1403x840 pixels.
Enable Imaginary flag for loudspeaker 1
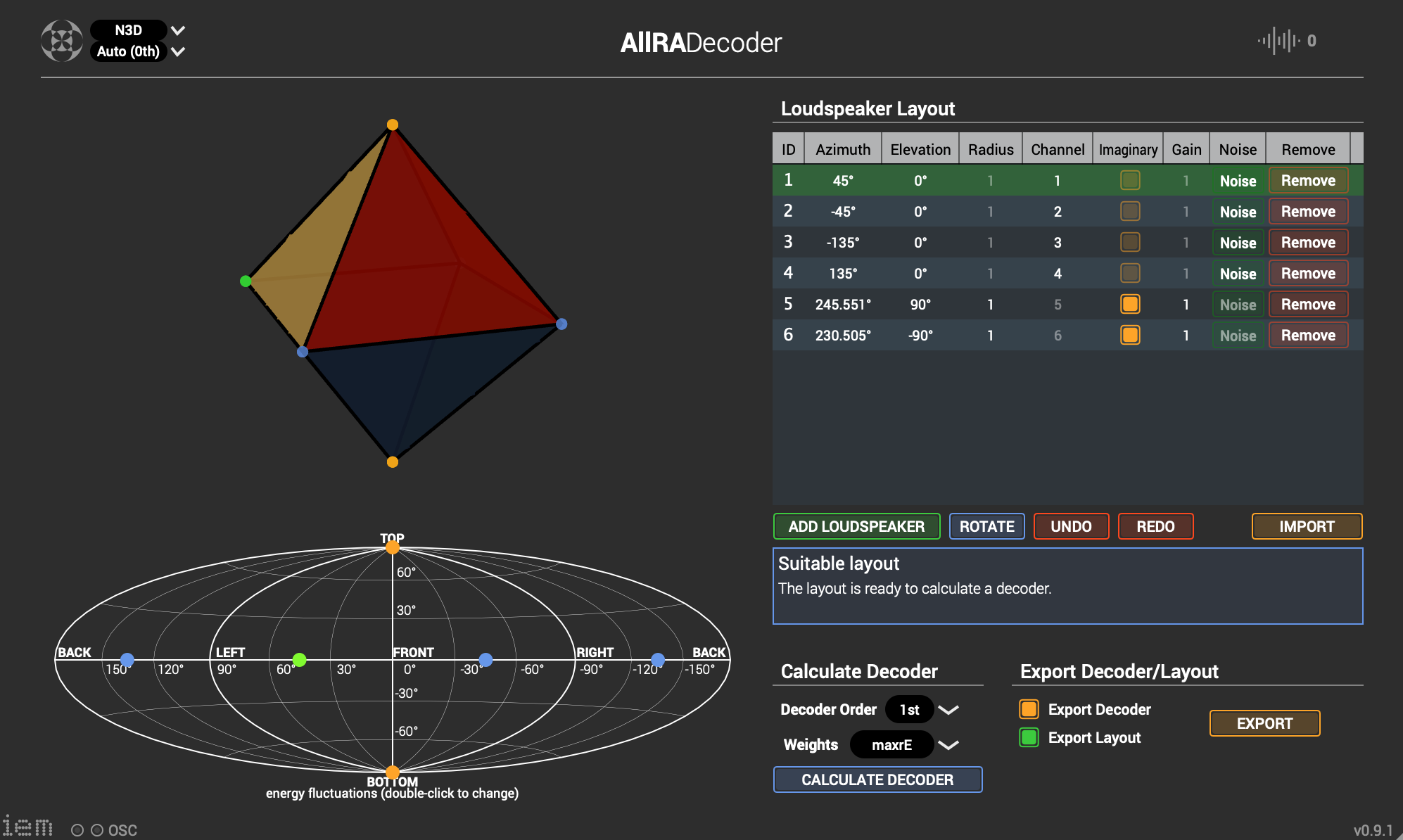(x=1130, y=180)
